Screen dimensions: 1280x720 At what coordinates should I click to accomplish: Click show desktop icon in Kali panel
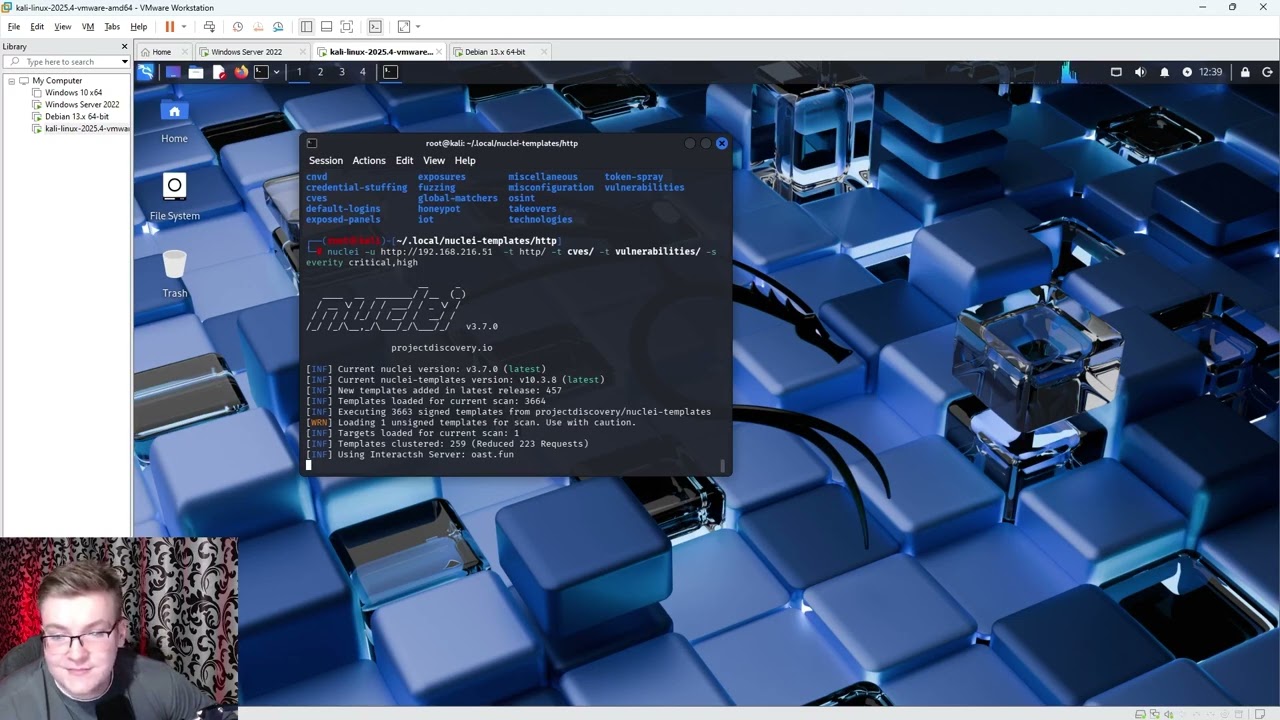[173, 72]
